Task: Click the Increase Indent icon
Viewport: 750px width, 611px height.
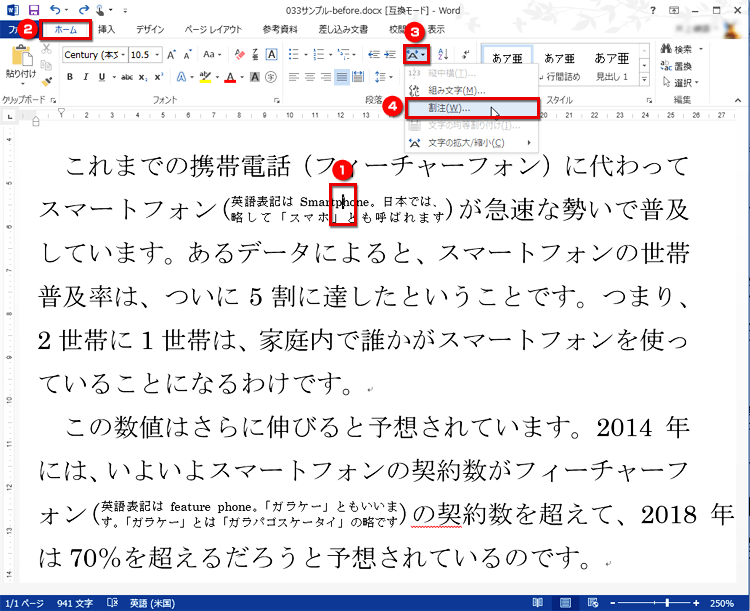Action: (390, 55)
